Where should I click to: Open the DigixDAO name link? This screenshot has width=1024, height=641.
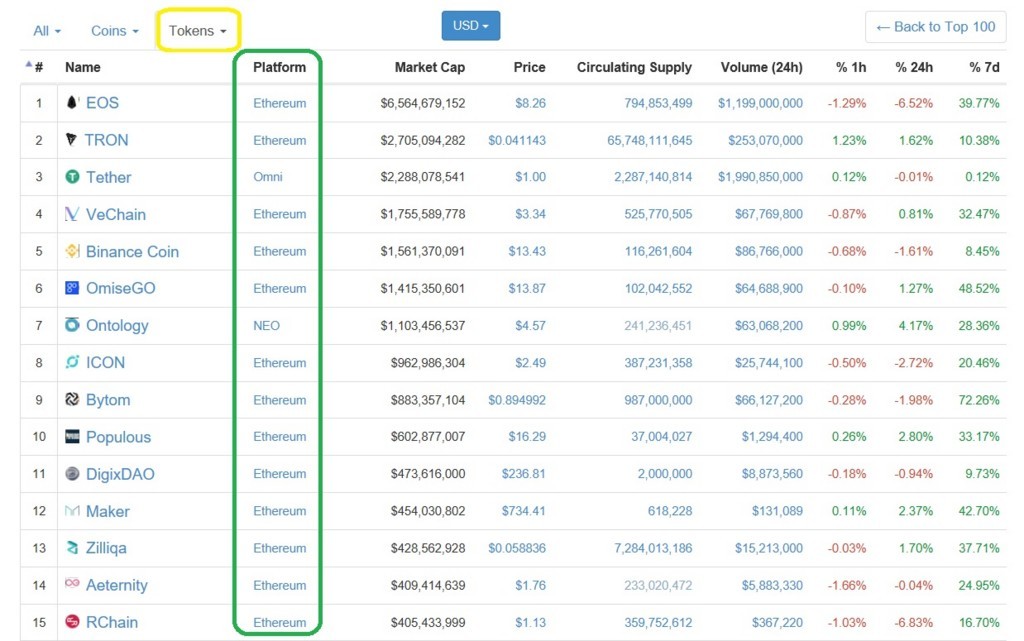click(x=120, y=475)
